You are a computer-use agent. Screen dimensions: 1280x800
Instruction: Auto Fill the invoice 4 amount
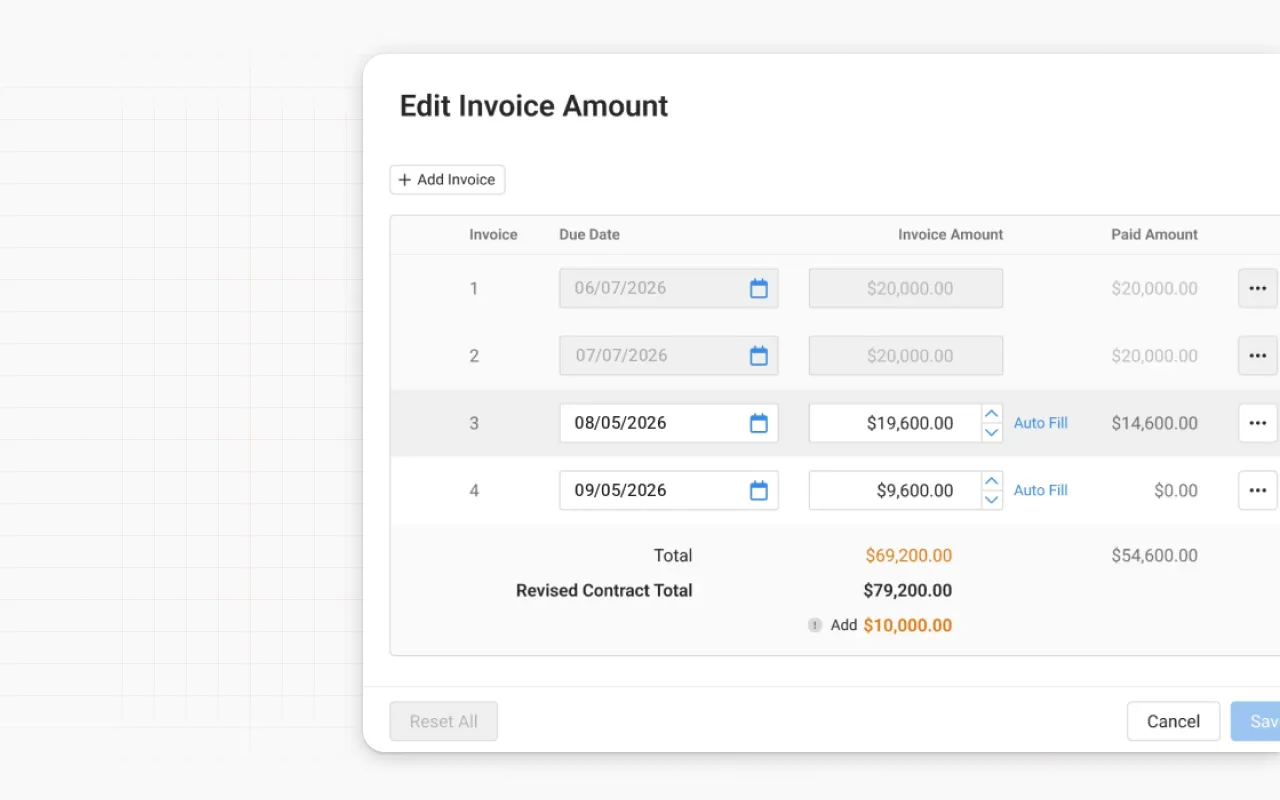[1041, 490]
